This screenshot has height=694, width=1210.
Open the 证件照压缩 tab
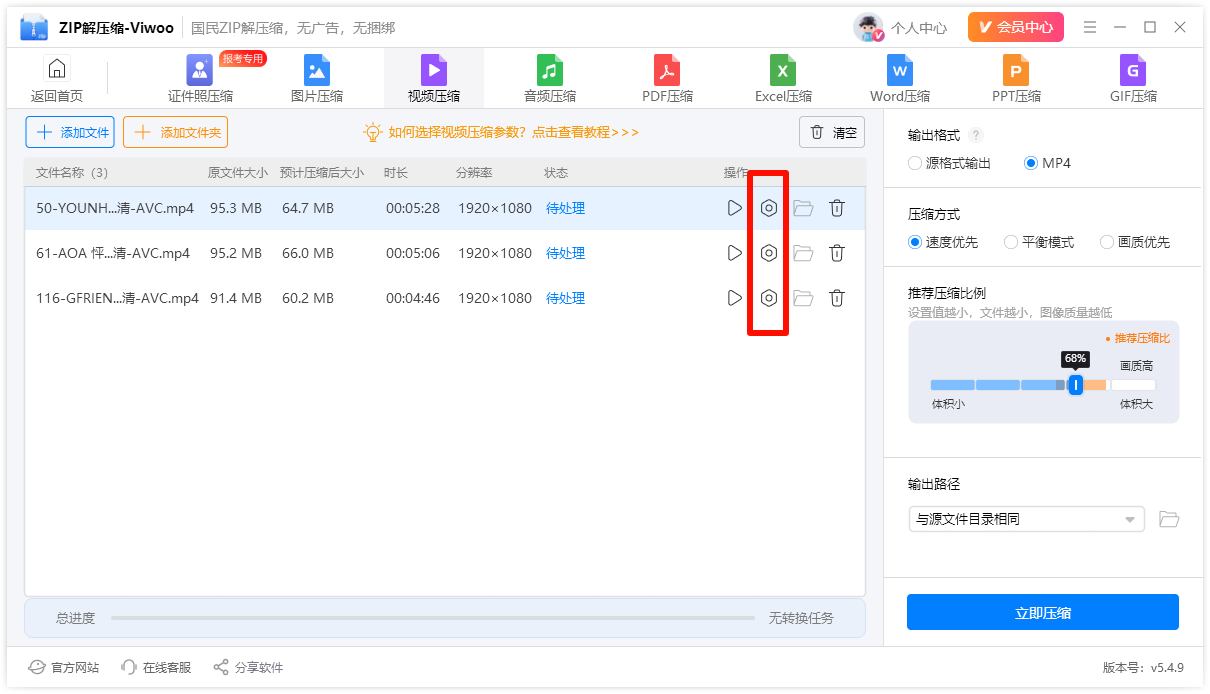tap(200, 79)
